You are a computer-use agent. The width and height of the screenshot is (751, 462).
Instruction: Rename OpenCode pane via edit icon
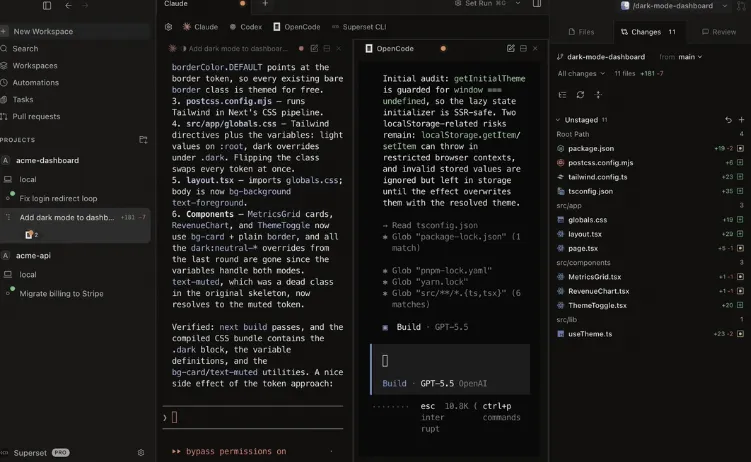coord(511,48)
